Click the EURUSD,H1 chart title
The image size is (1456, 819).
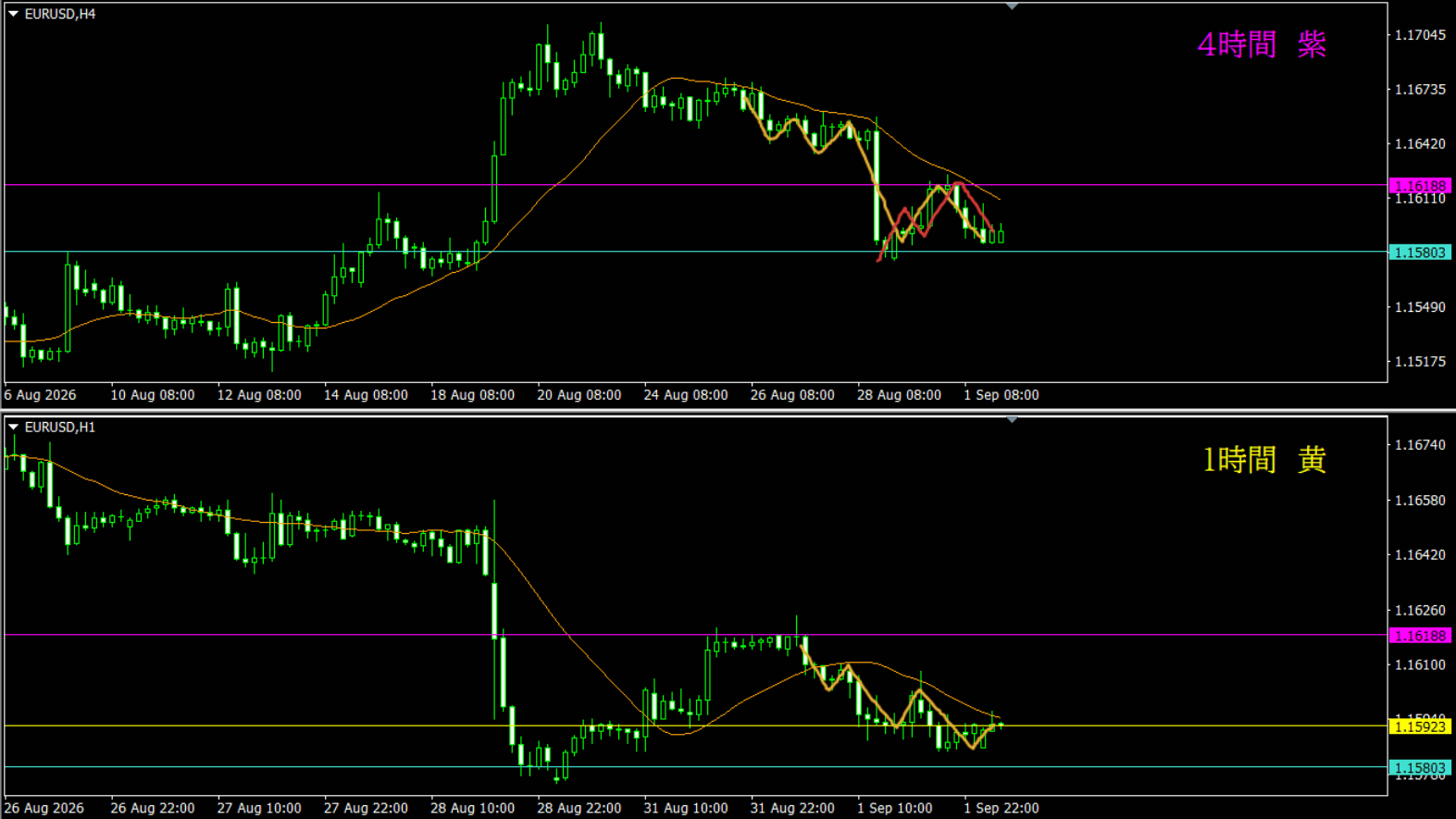(60, 427)
